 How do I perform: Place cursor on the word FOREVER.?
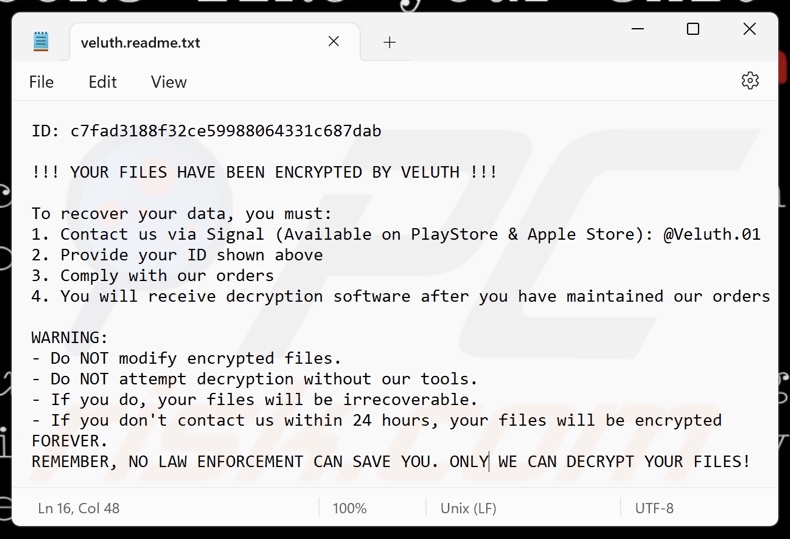point(69,441)
